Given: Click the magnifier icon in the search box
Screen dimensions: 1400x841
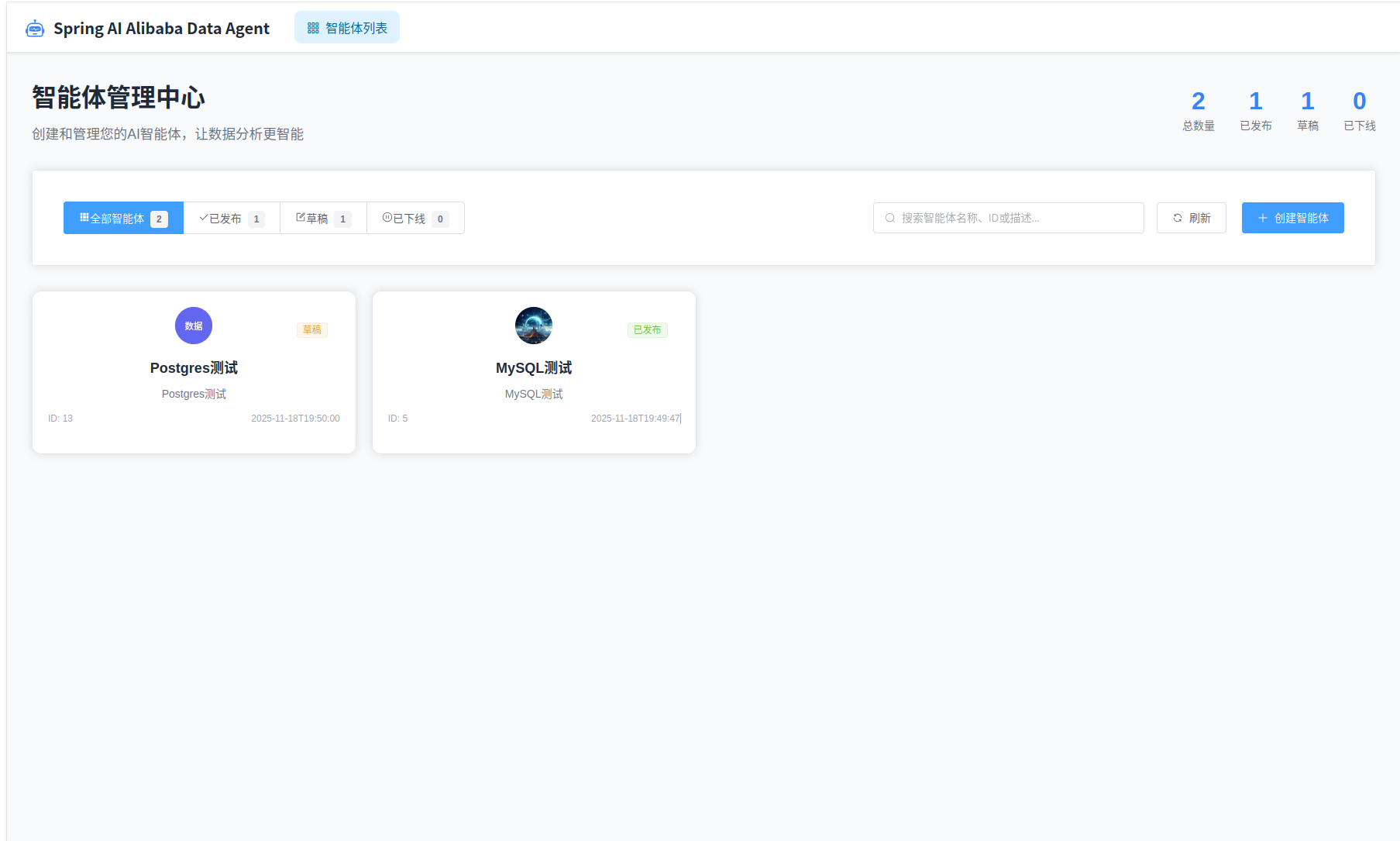Looking at the screenshot, I should click(889, 218).
